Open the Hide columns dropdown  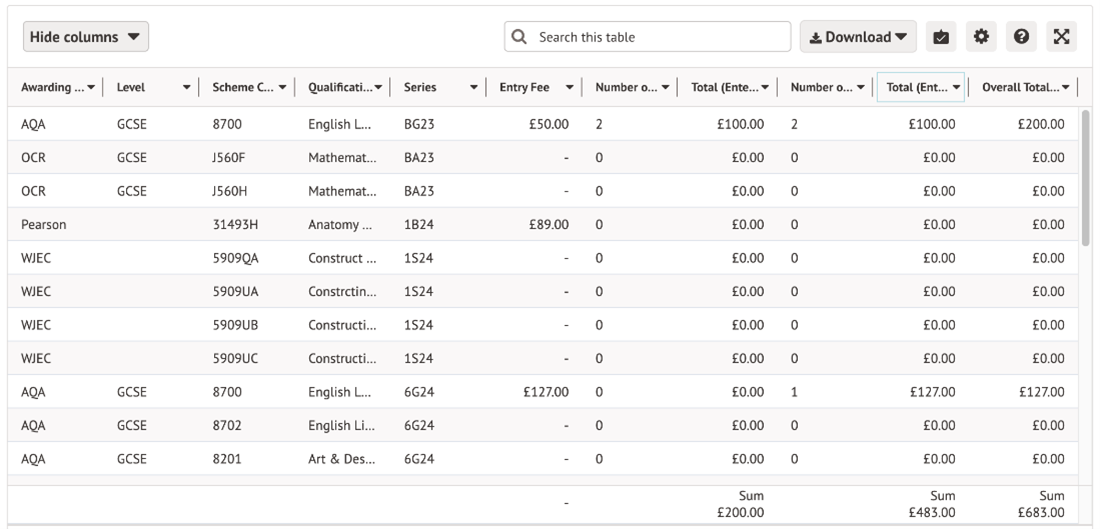pyautogui.click(x=86, y=37)
